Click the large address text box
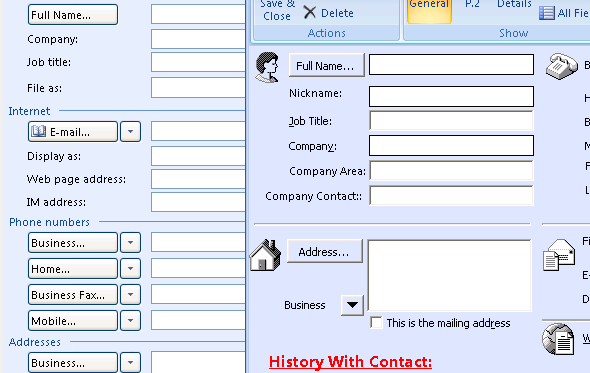Image resolution: width=590 pixels, height=373 pixels. point(449,275)
